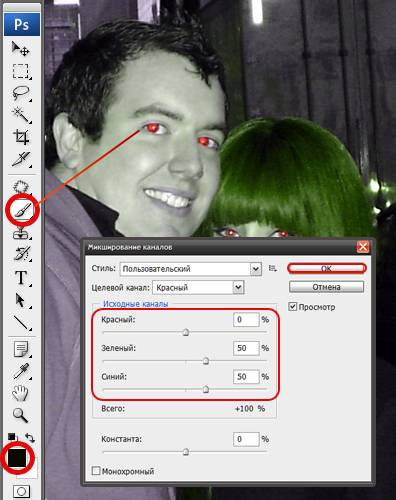Select the Move tool

21,49
